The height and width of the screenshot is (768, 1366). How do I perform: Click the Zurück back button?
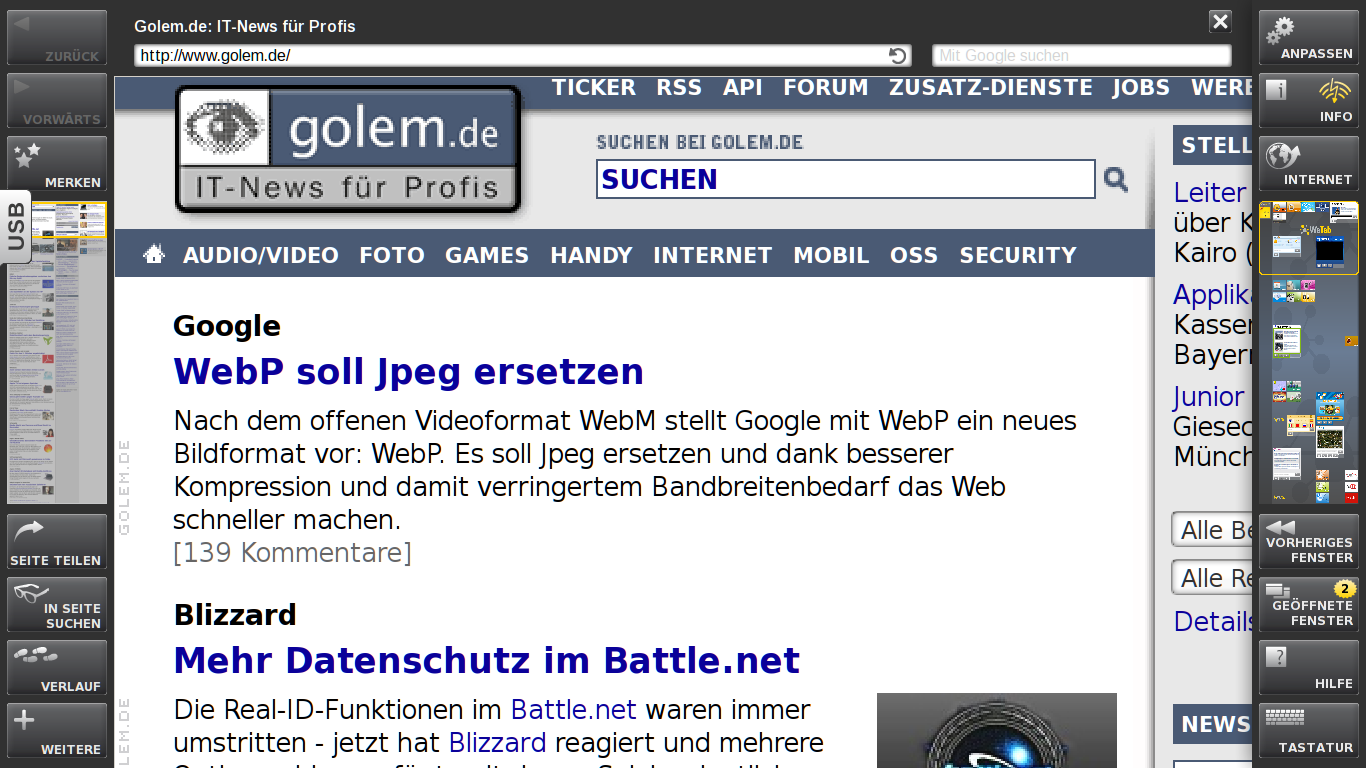tap(57, 38)
